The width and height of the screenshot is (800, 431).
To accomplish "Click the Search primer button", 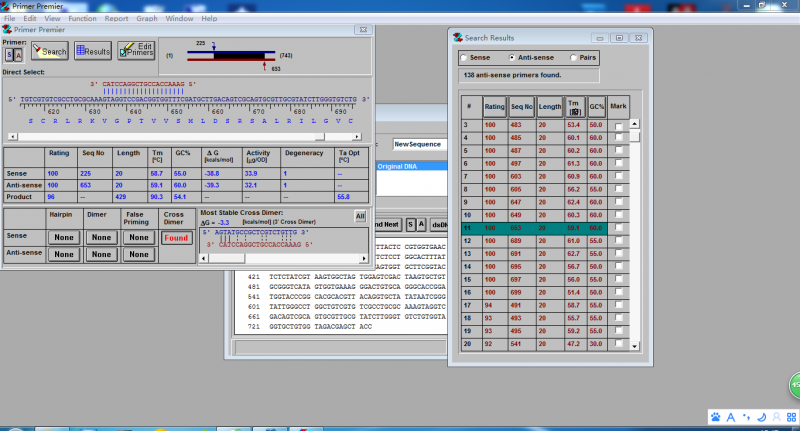I will click(49, 51).
